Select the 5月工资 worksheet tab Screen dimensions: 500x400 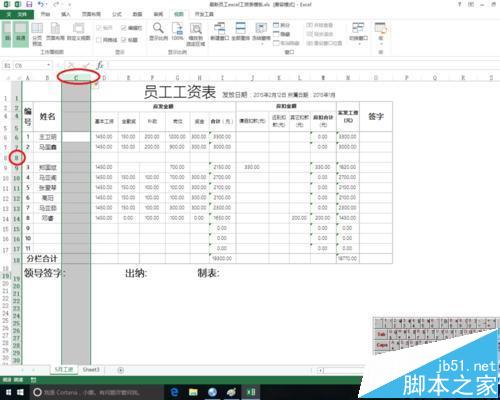coord(64,370)
